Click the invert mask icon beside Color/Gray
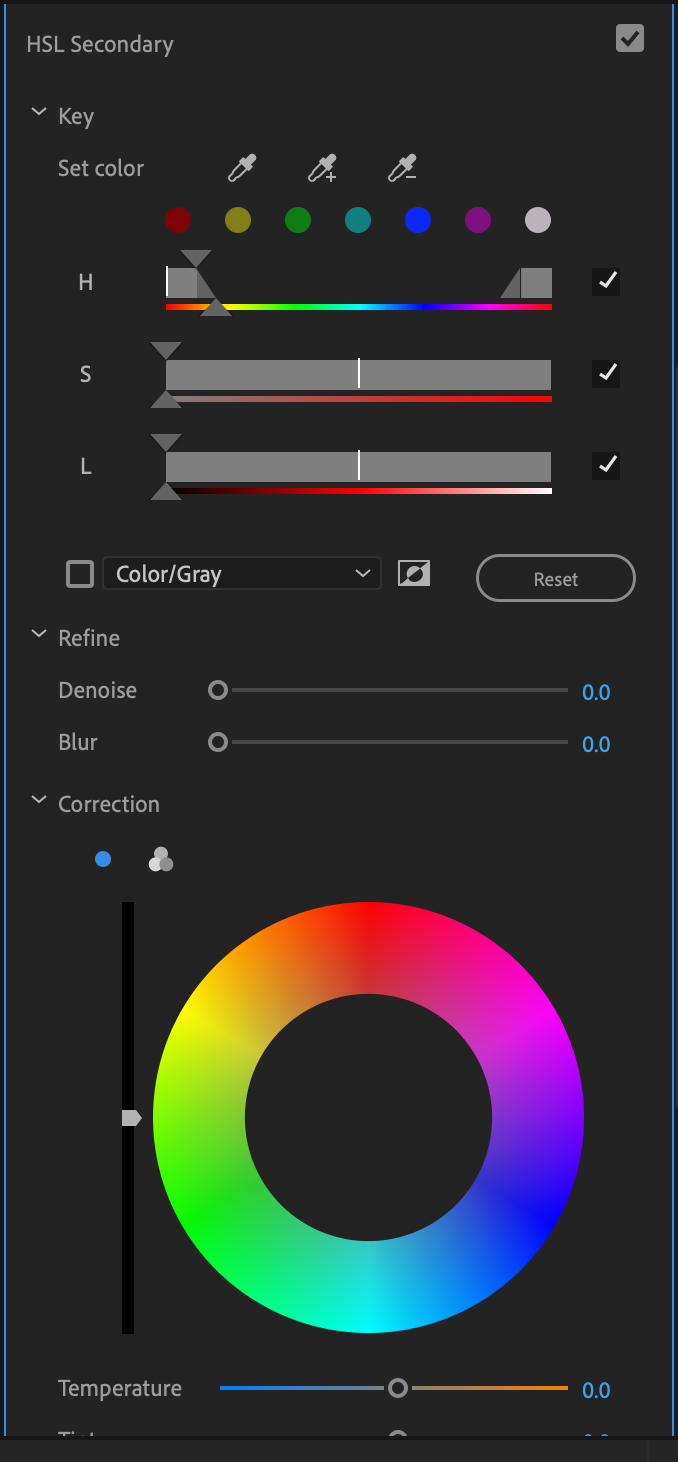 point(414,573)
